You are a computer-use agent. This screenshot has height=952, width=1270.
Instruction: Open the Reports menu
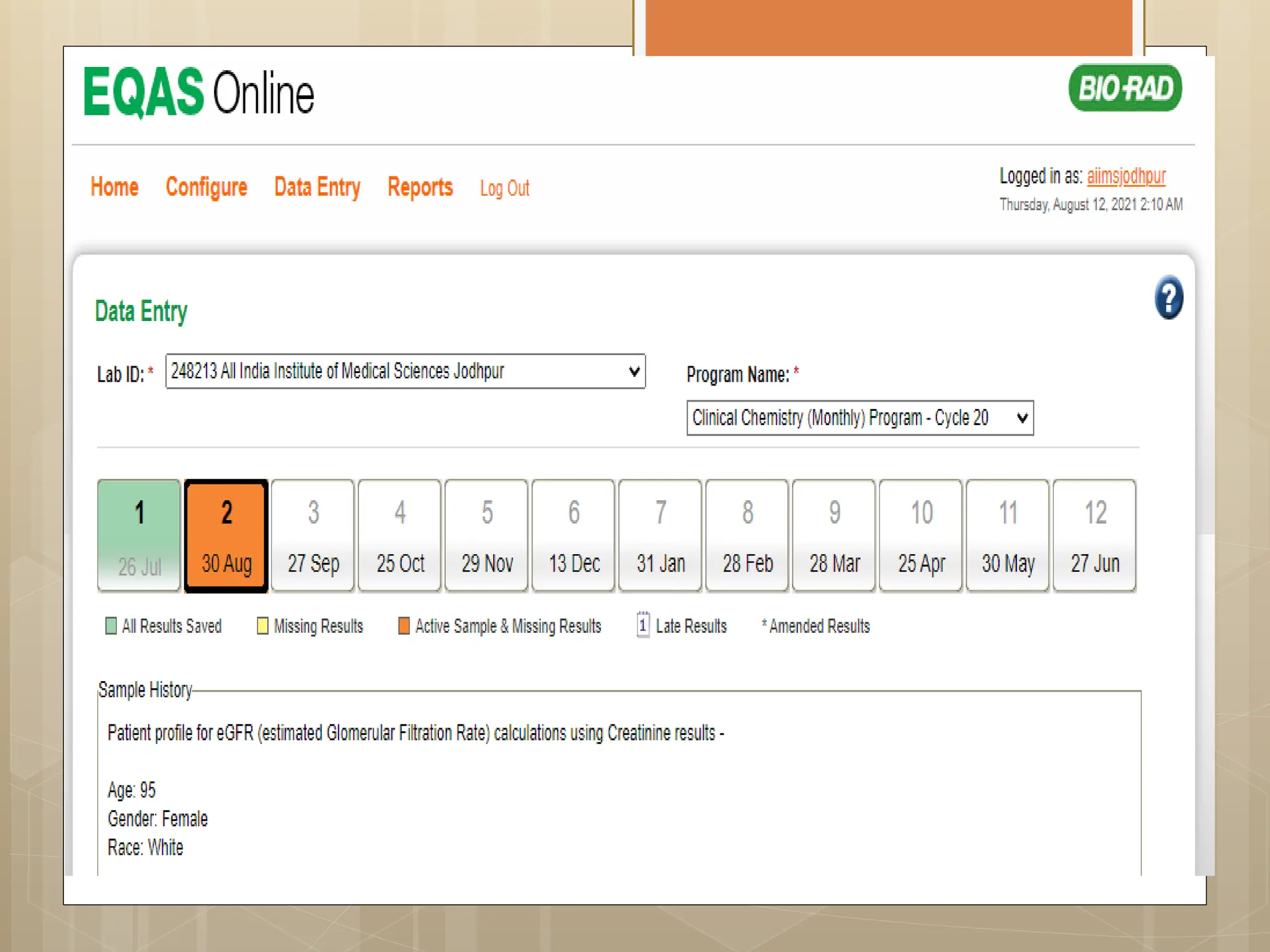(420, 187)
